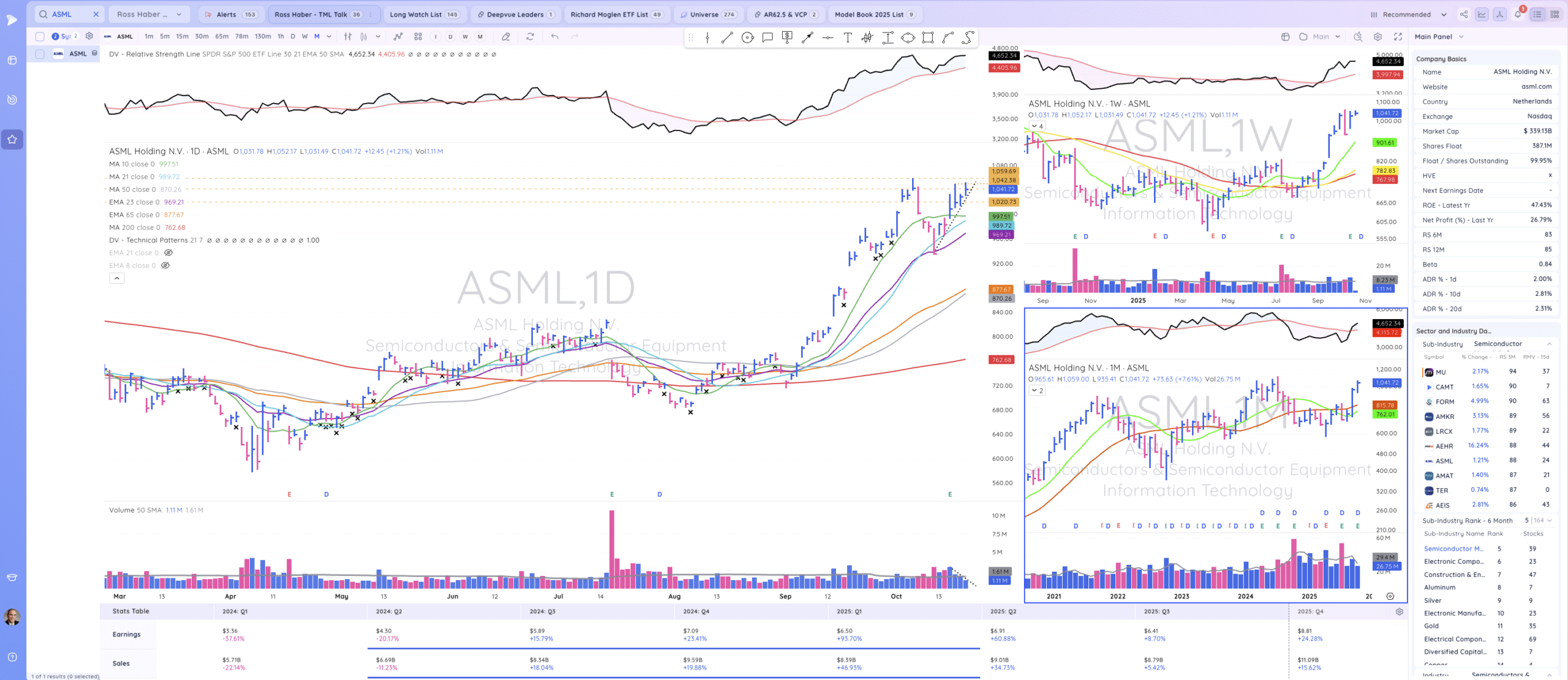Open the stats table settings gear
The image size is (1568, 680).
[x=1400, y=611]
